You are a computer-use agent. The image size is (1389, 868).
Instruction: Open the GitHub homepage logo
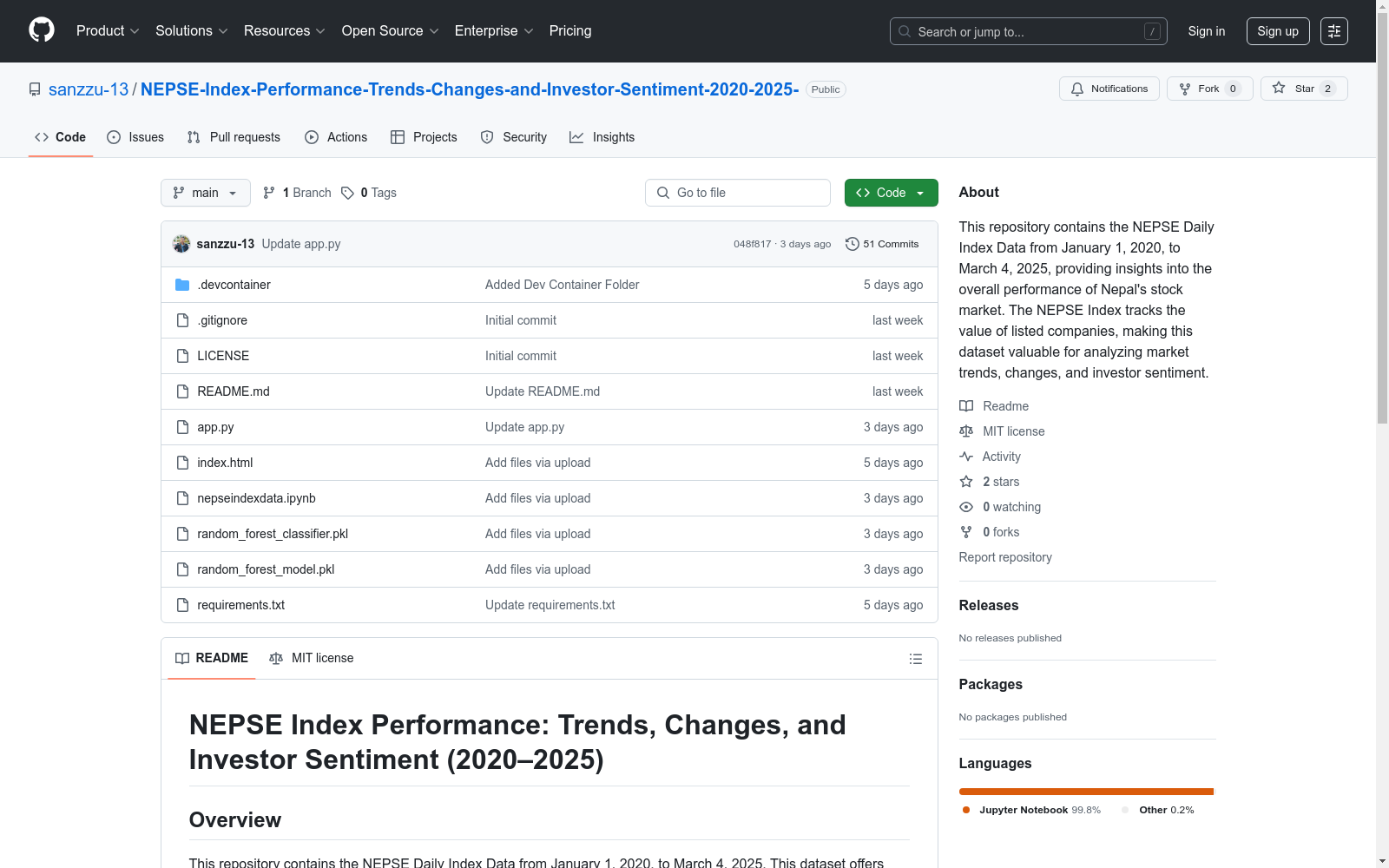pos(42,30)
